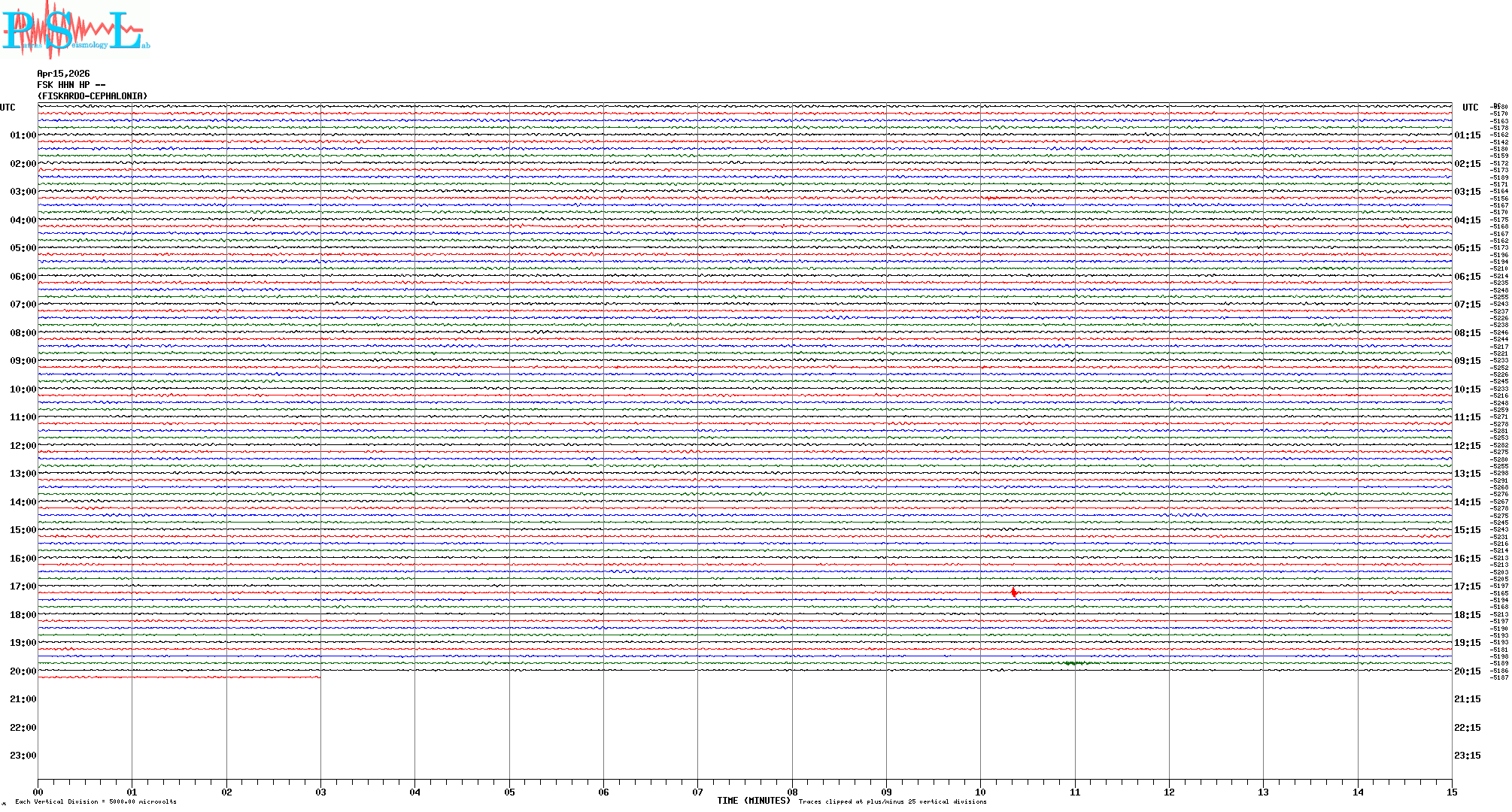This screenshot has height=812, width=1512.
Task: Click the 20:00 hour label on left
Action: pyautogui.click(x=23, y=671)
